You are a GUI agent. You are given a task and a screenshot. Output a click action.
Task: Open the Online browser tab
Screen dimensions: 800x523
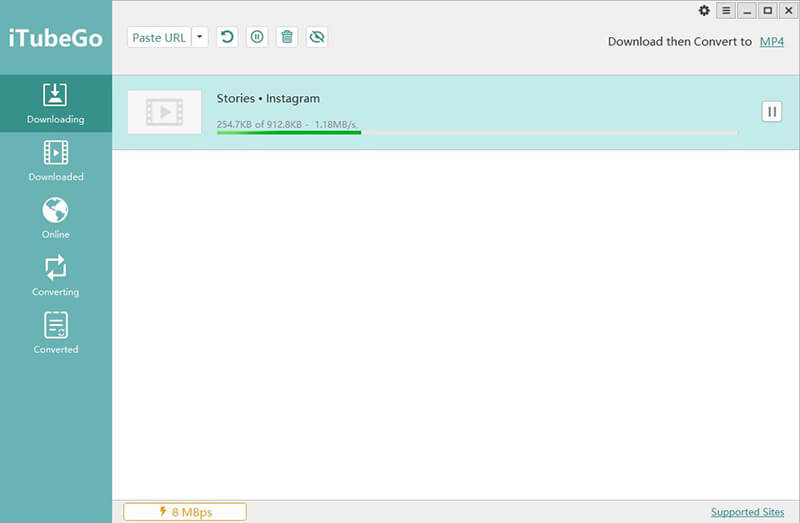[56, 218]
